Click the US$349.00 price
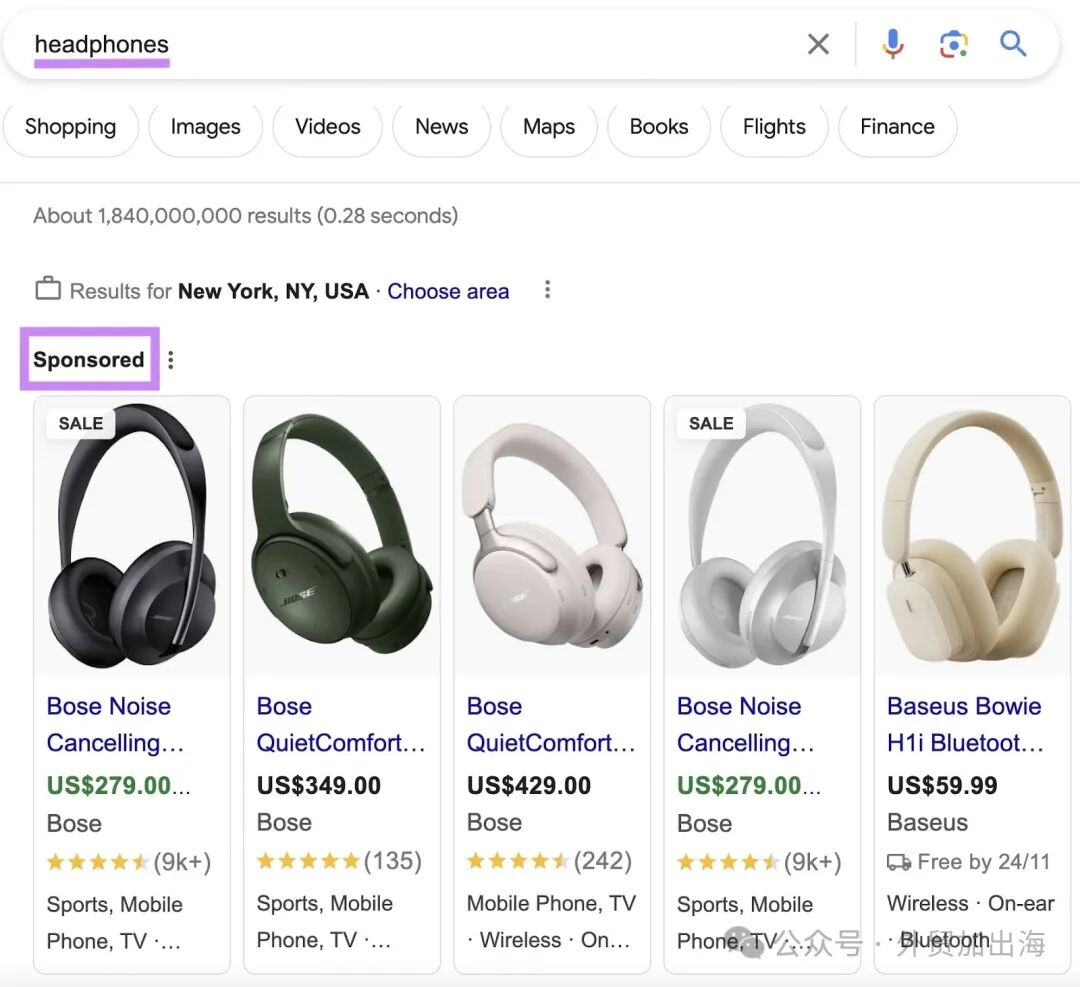1080x987 pixels. [318, 785]
